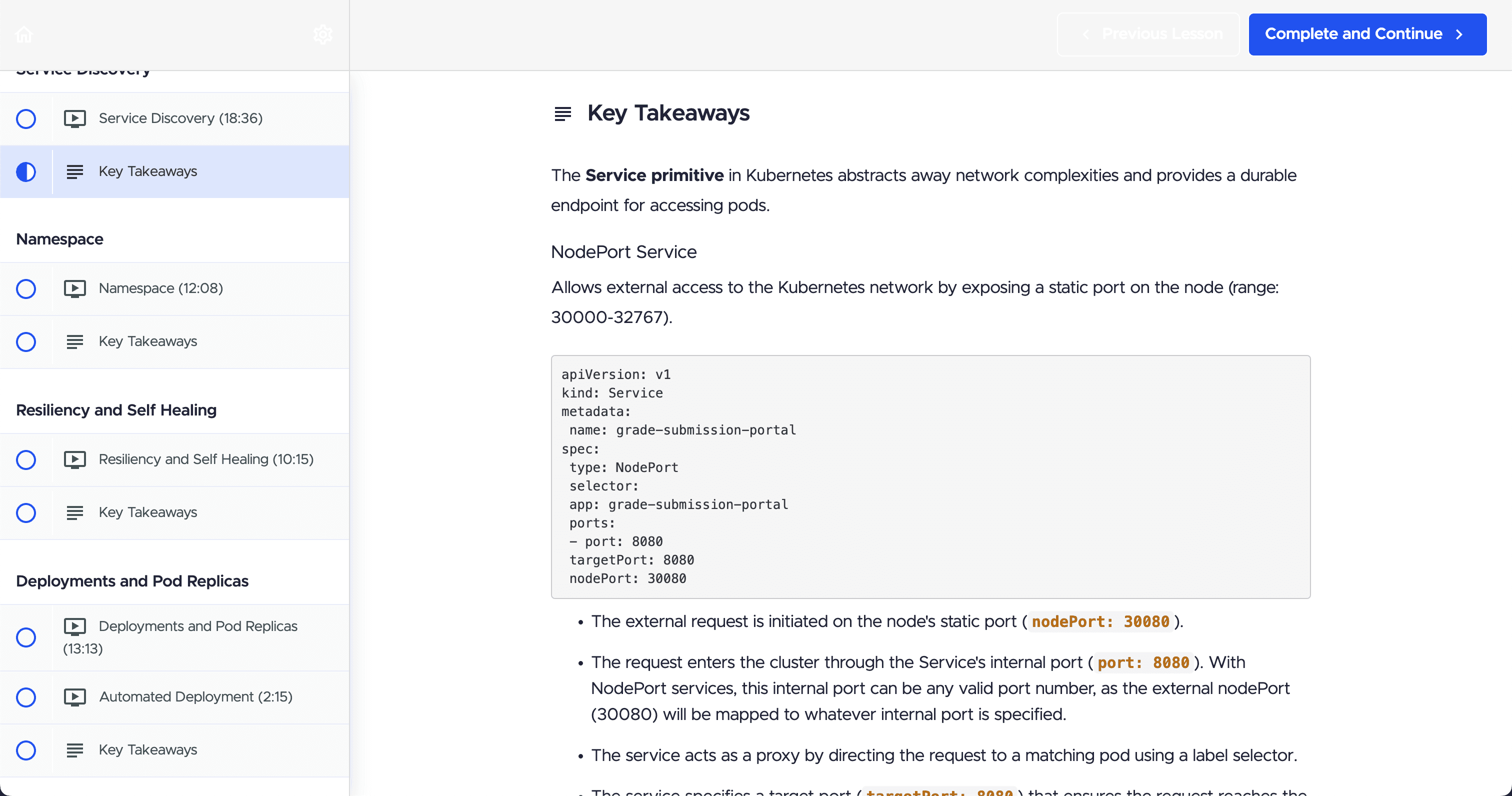1512x796 pixels.
Task: Click the video icon beside Service Discovery (18:36)
Action: coord(74,118)
